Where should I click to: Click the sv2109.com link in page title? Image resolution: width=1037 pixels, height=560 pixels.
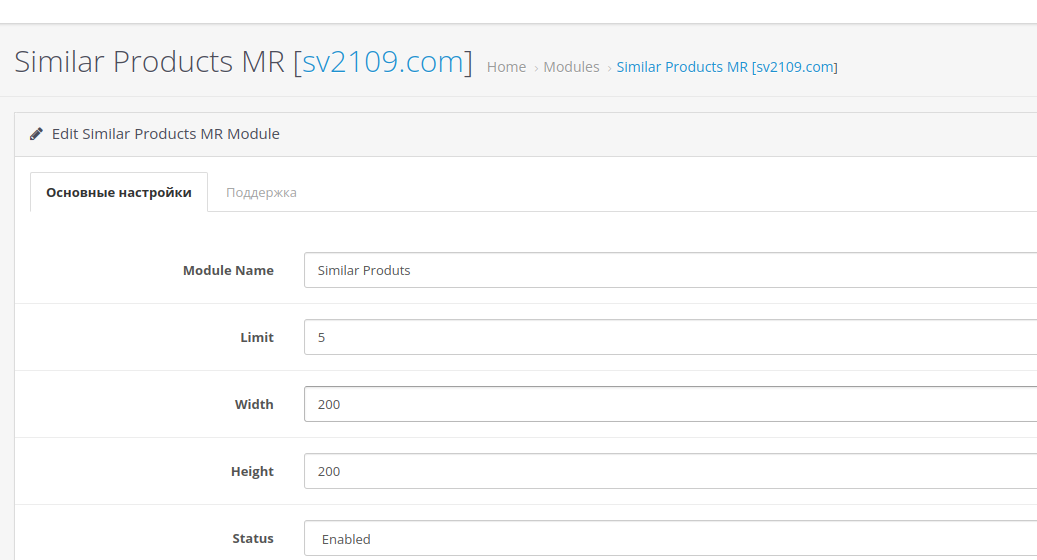pyautogui.click(x=383, y=61)
